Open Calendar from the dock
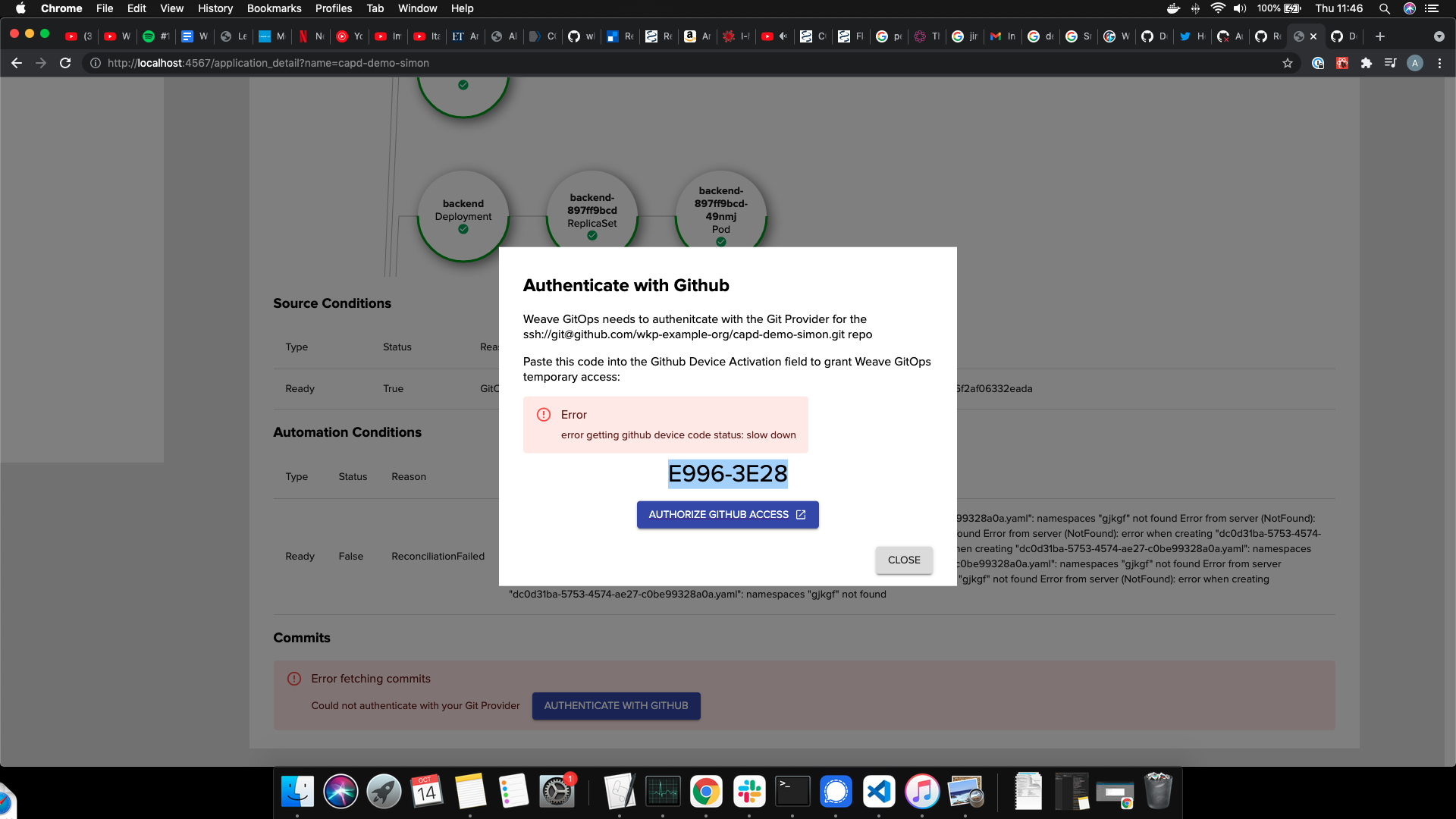1456x819 pixels. click(427, 792)
